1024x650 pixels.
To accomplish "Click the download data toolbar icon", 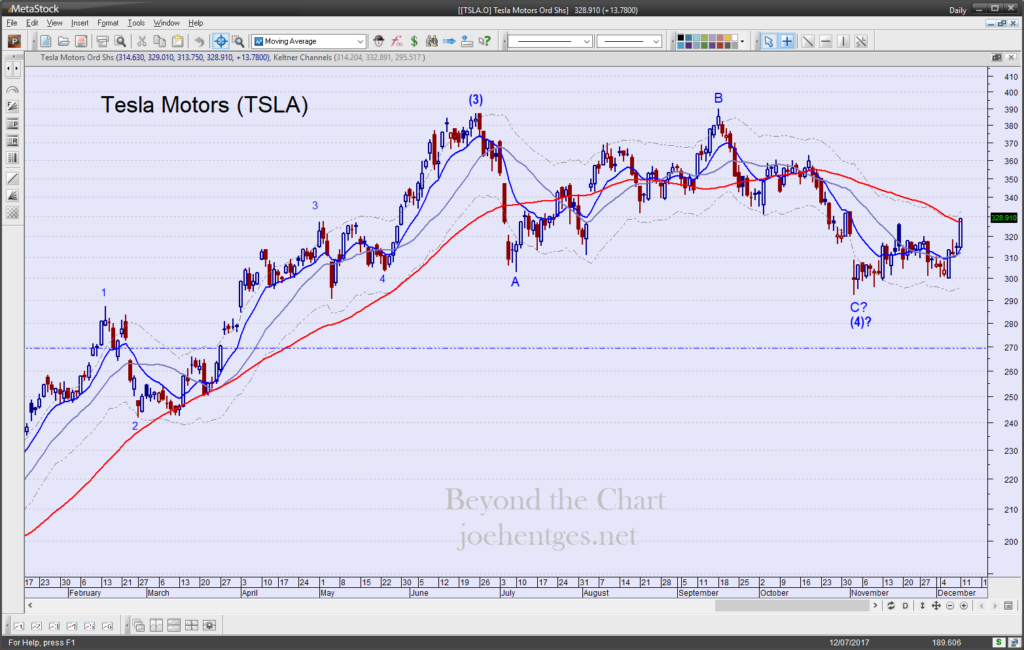I will (467, 41).
